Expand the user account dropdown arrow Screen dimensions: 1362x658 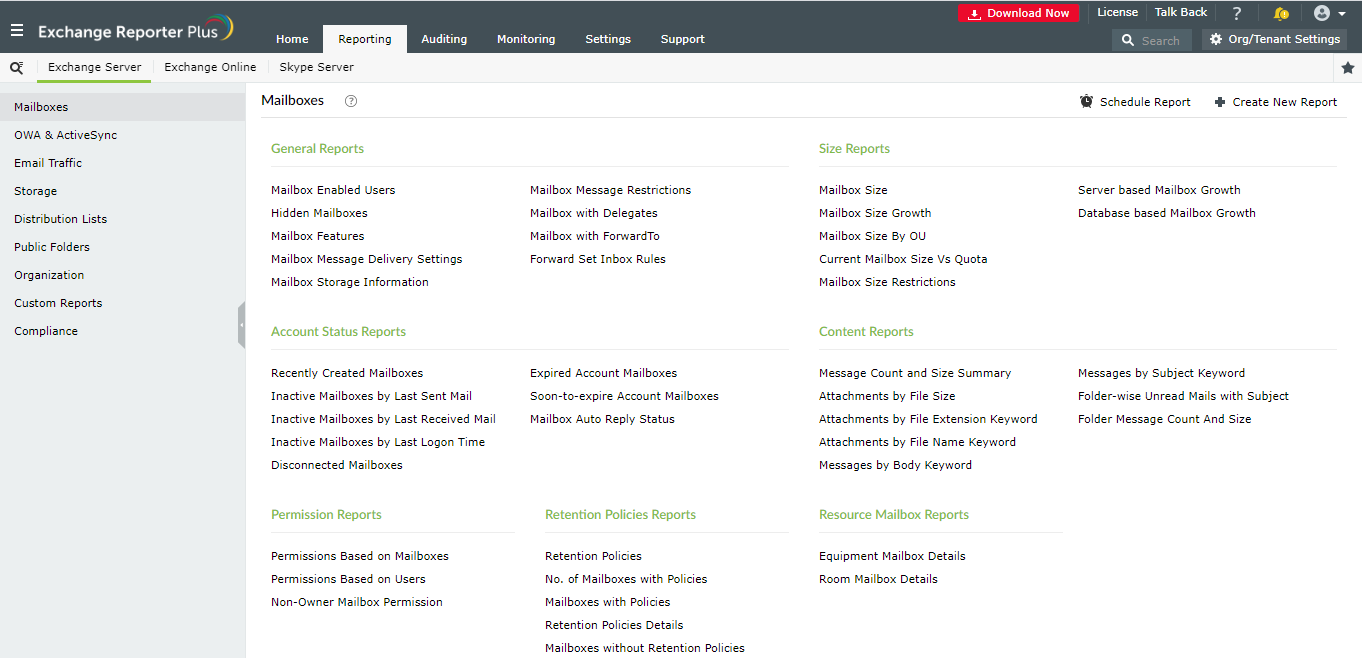pyautogui.click(x=1340, y=13)
